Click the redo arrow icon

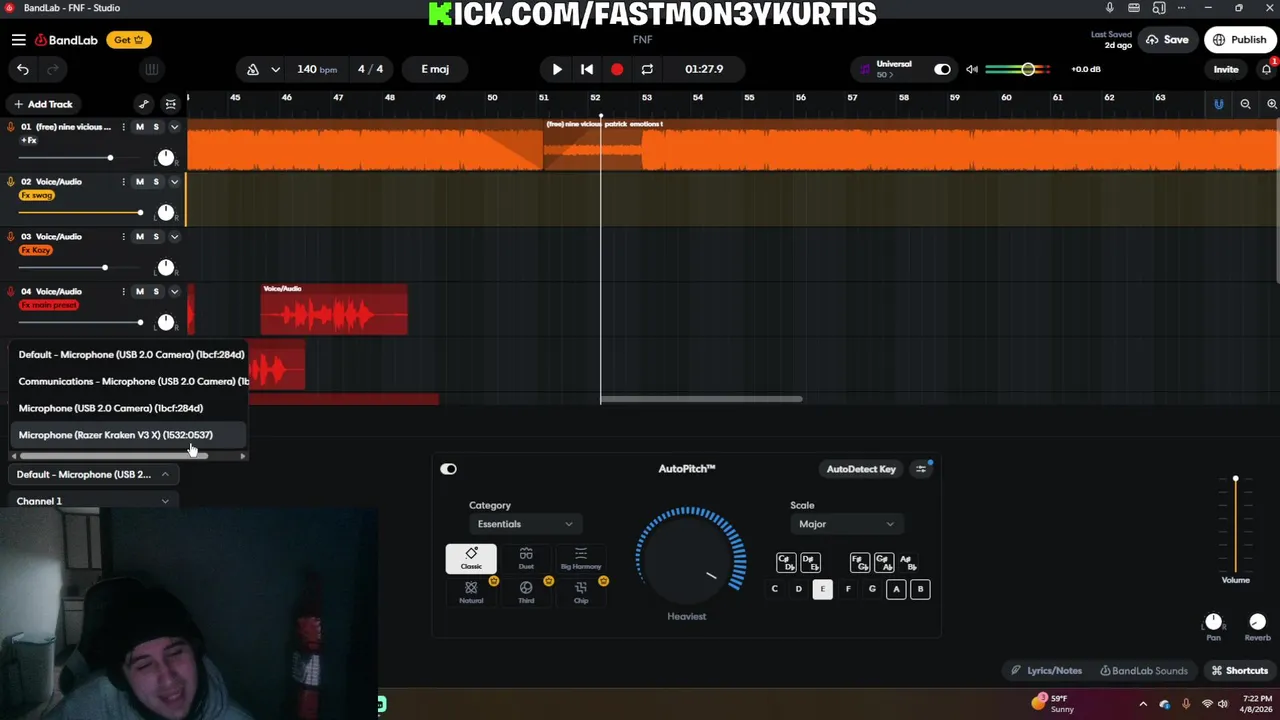[x=53, y=69]
